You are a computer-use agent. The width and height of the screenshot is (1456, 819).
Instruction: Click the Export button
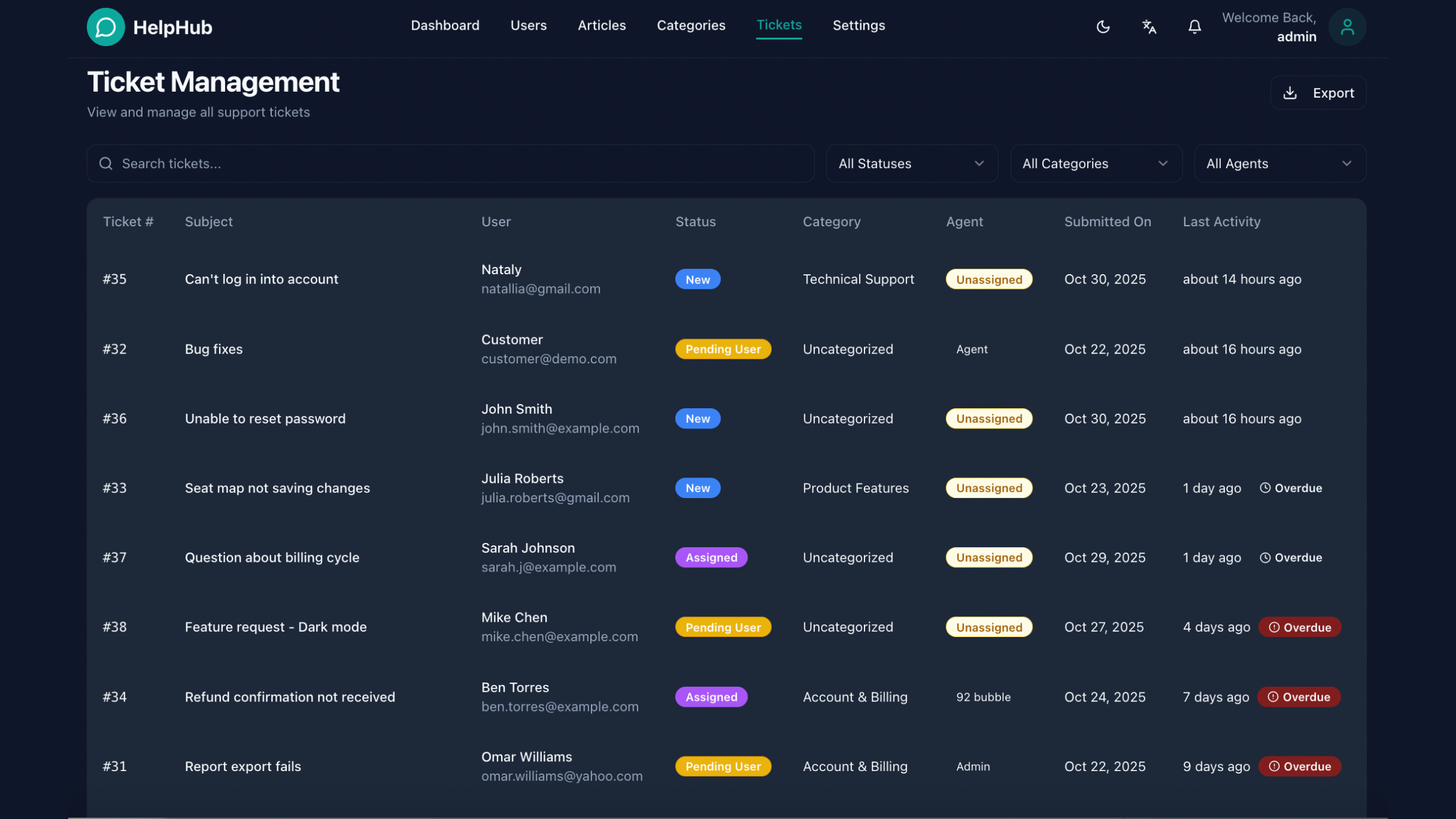pos(1318,93)
